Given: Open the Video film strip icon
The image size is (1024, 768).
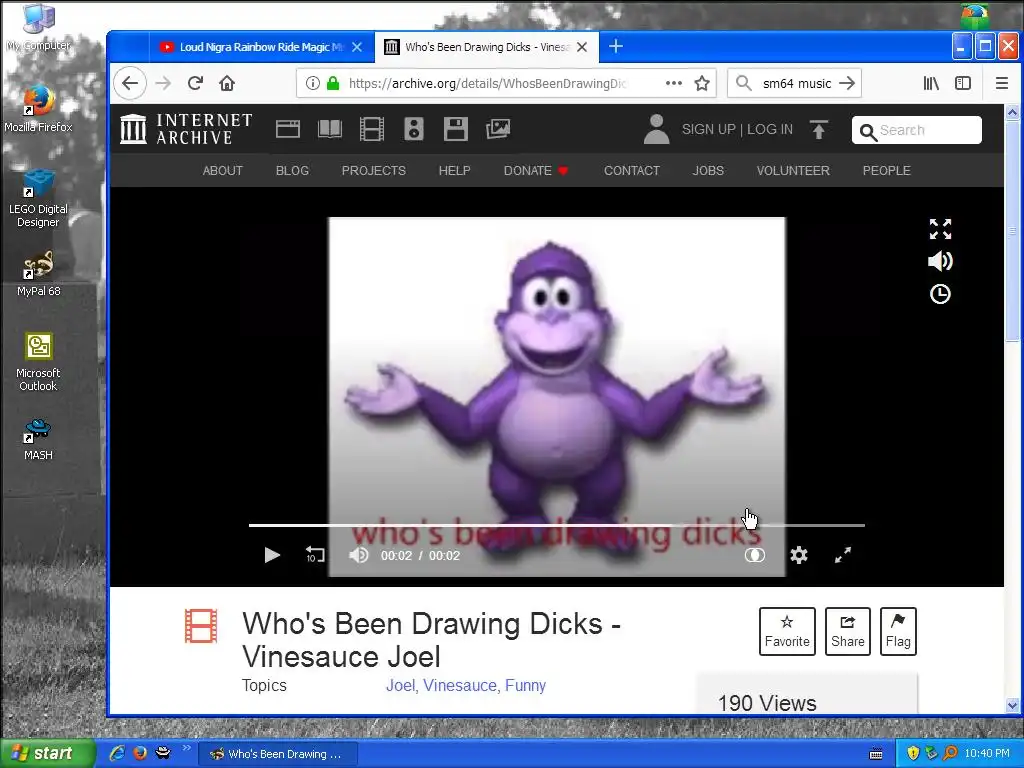Looking at the screenshot, I should pos(372,129).
